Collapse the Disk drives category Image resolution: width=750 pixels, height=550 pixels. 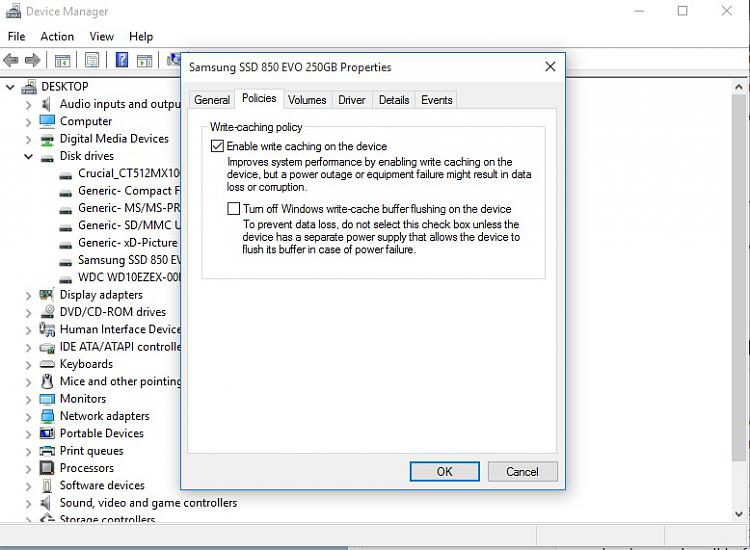pos(28,156)
